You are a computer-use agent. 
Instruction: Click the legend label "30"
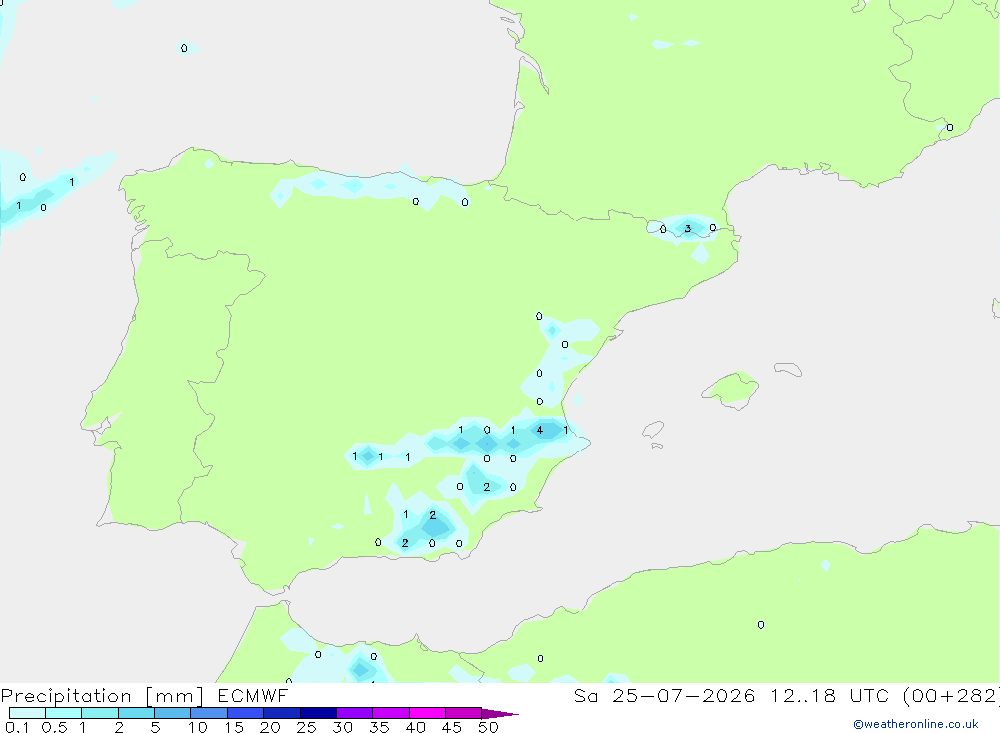[343, 727]
